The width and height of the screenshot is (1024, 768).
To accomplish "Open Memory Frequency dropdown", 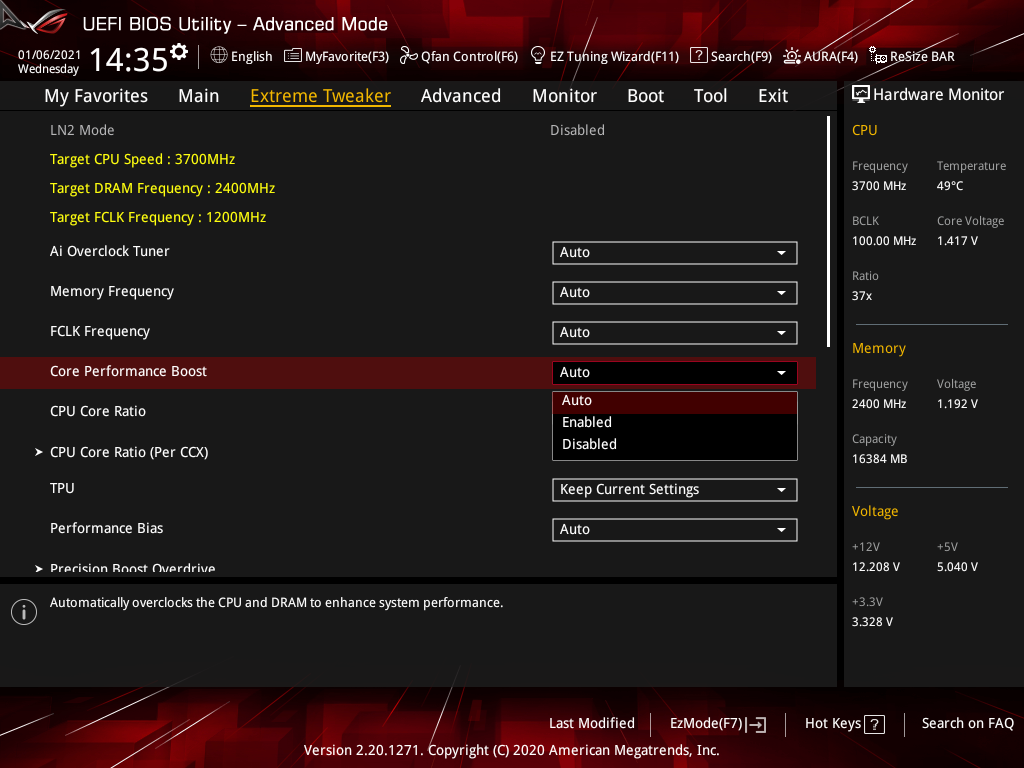I will pos(675,293).
